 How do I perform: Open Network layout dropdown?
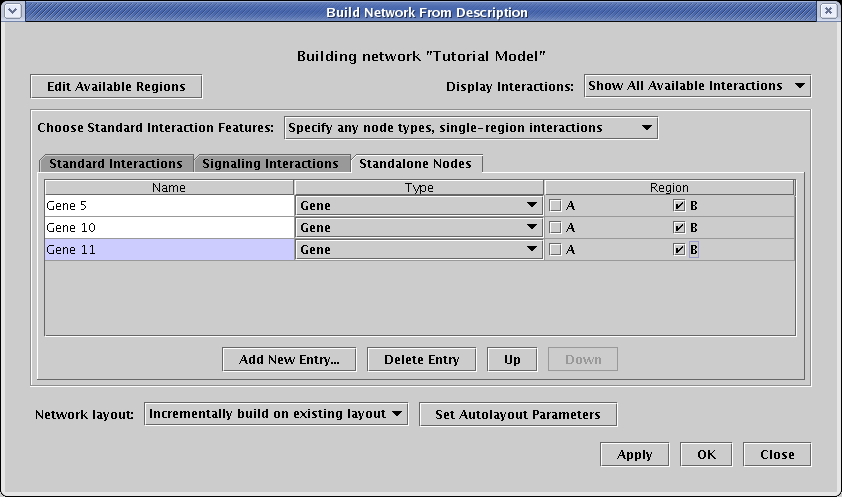click(x=276, y=414)
